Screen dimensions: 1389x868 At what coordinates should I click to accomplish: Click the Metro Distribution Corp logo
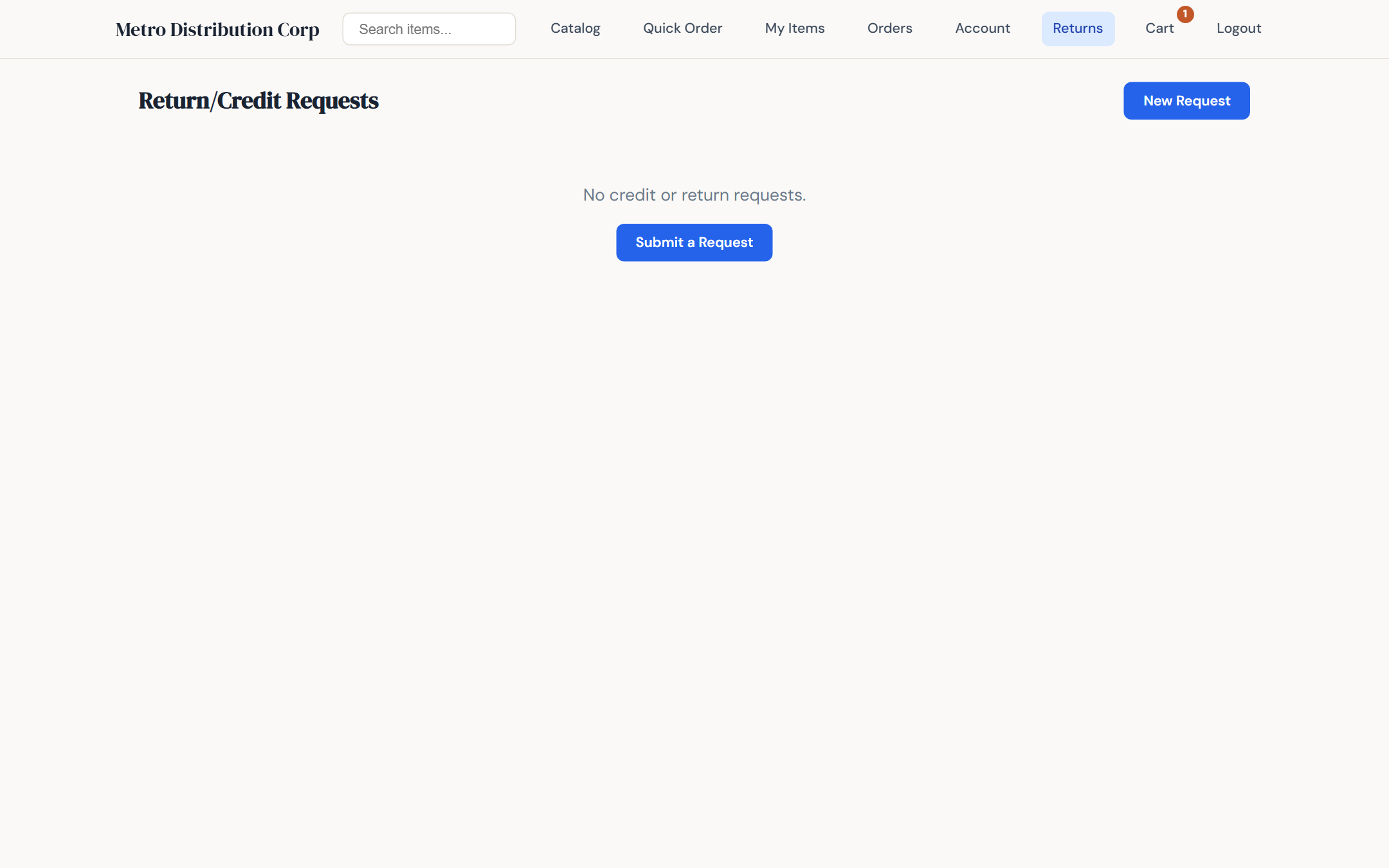click(x=217, y=28)
